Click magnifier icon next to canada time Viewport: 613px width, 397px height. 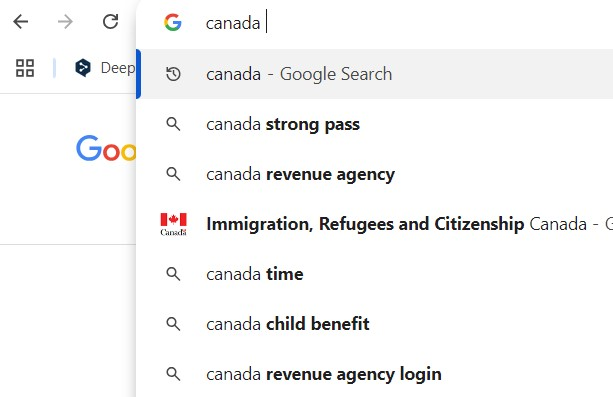[173, 274]
